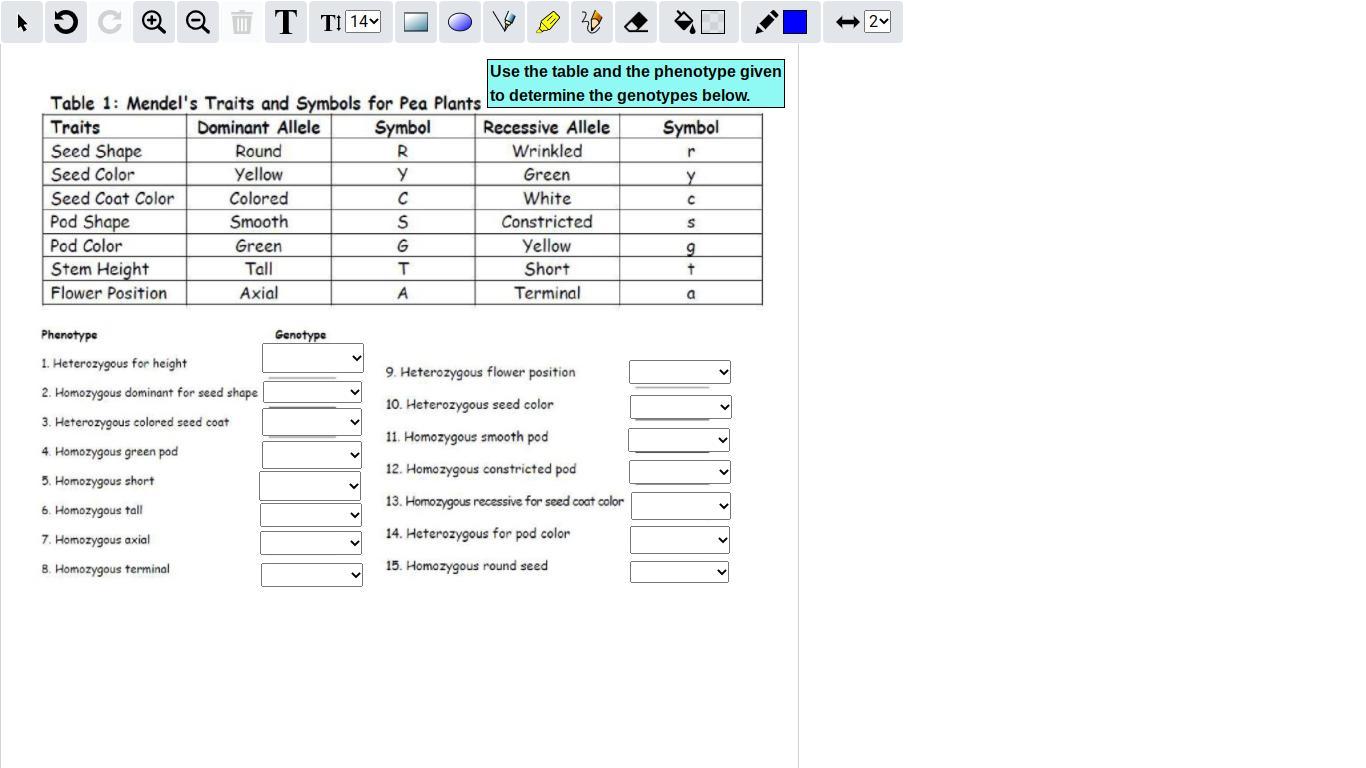Select the Text tool
The height and width of the screenshot is (768, 1366).
click(286, 22)
